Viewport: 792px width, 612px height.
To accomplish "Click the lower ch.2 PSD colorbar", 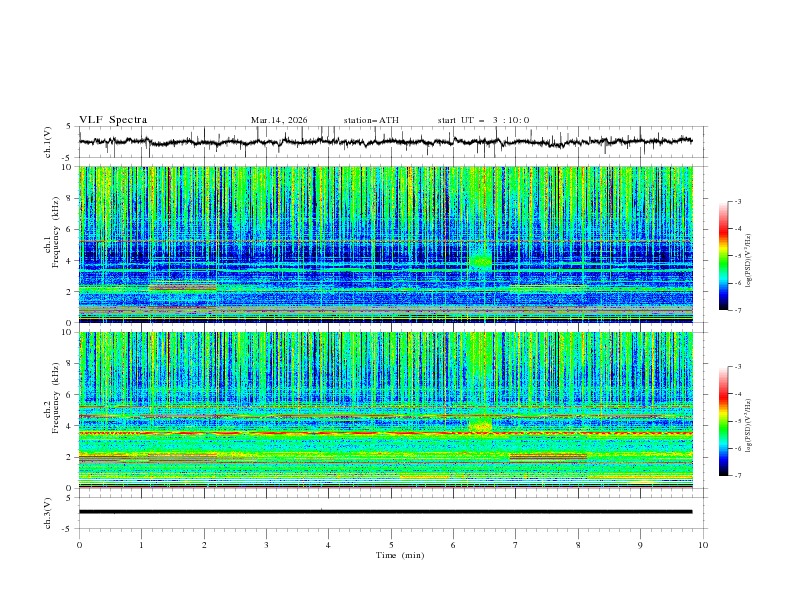I will [723, 421].
